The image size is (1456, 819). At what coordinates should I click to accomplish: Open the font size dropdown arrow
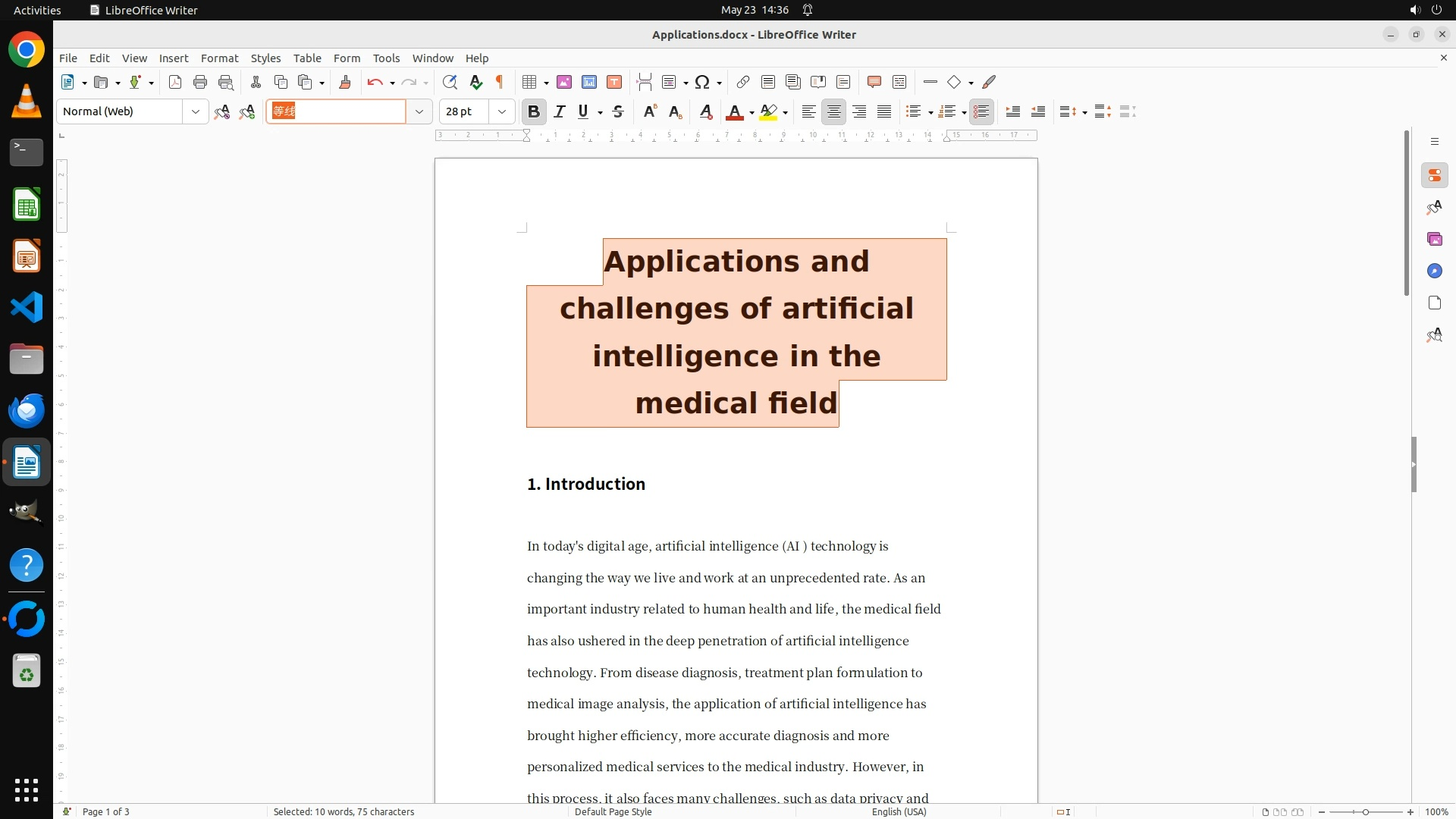coord(502,111)
